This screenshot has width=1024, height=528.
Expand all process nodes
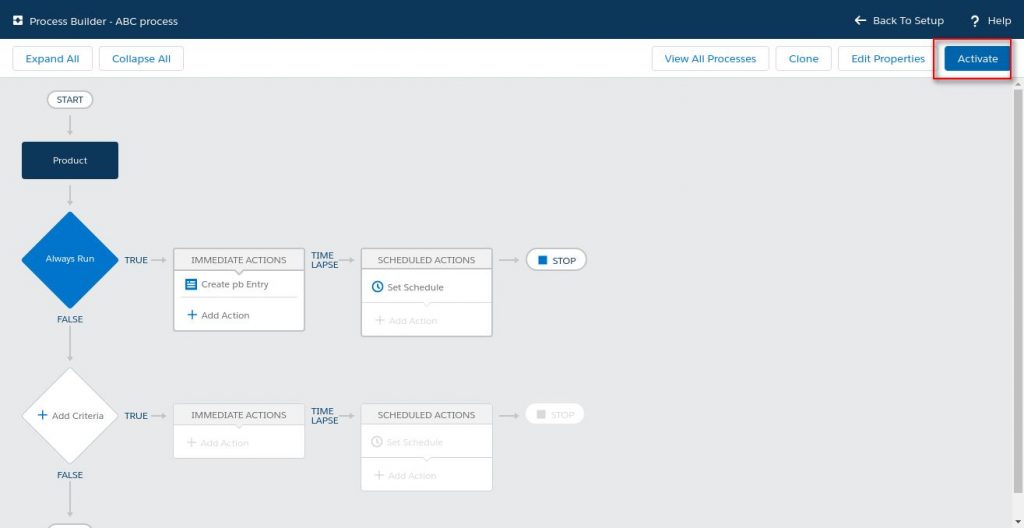[52, 59]
